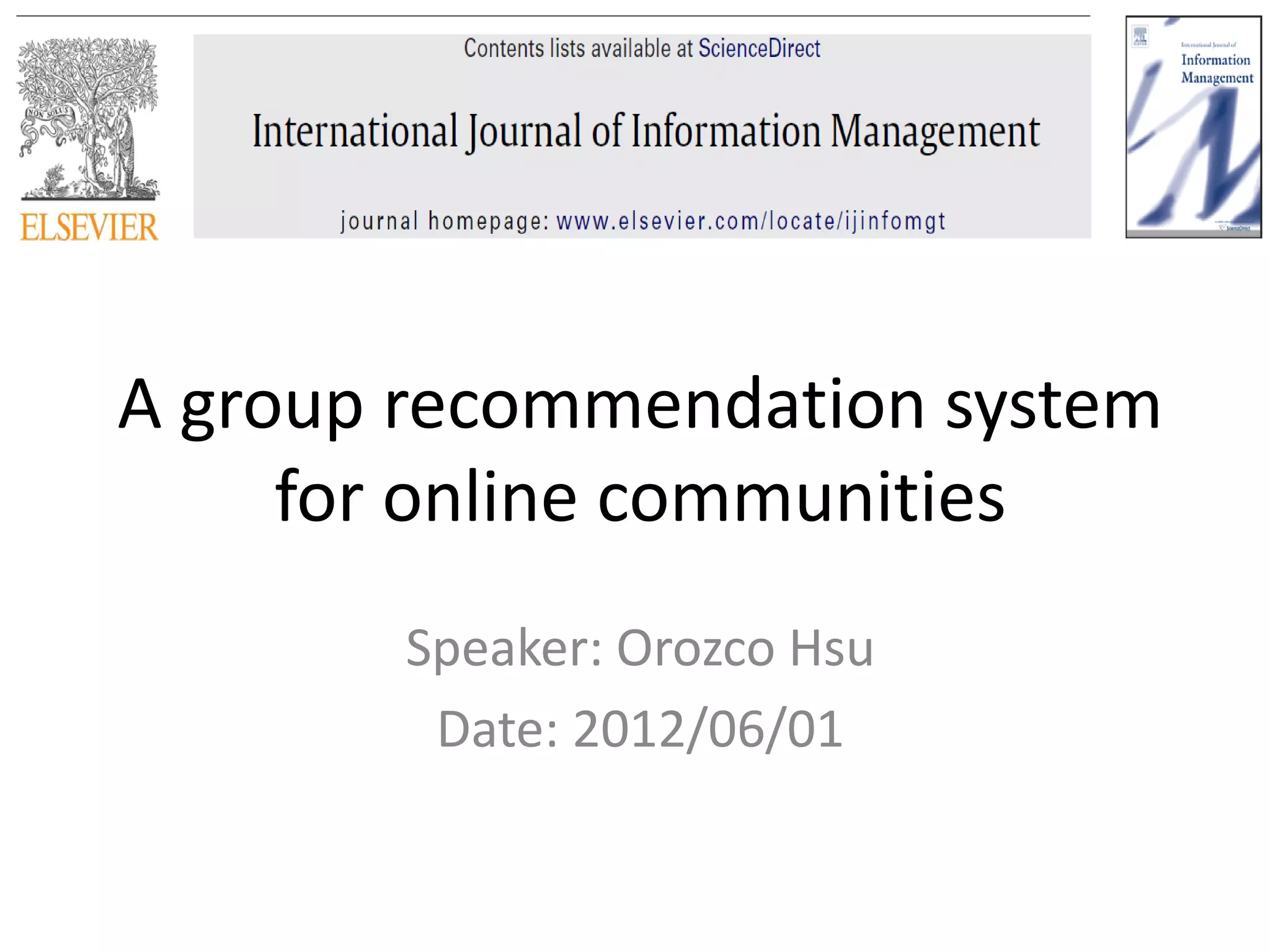Click the 'journal homepage:' label
Screen dimensions: 1270x952
point(444,221)
